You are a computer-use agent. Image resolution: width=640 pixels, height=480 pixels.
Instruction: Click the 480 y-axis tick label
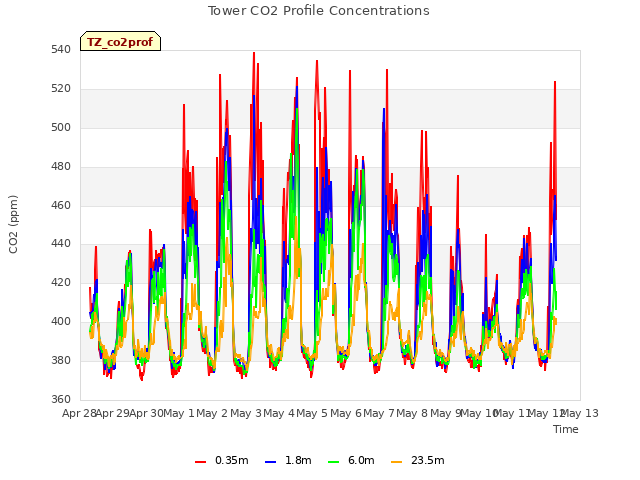(x=61, y=167)
